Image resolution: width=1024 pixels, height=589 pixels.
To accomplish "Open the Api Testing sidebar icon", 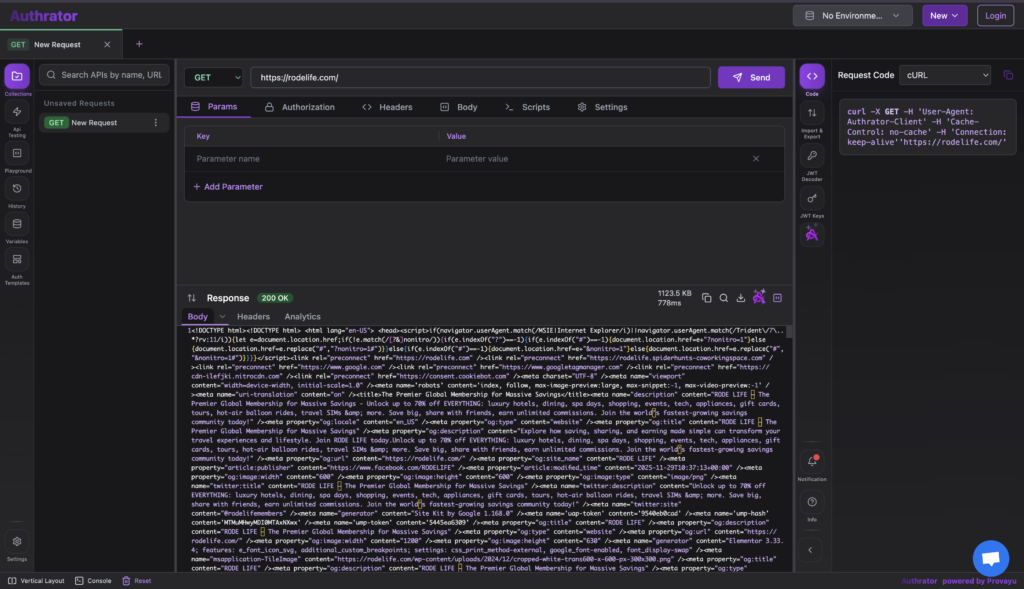I will coord(17,115).
